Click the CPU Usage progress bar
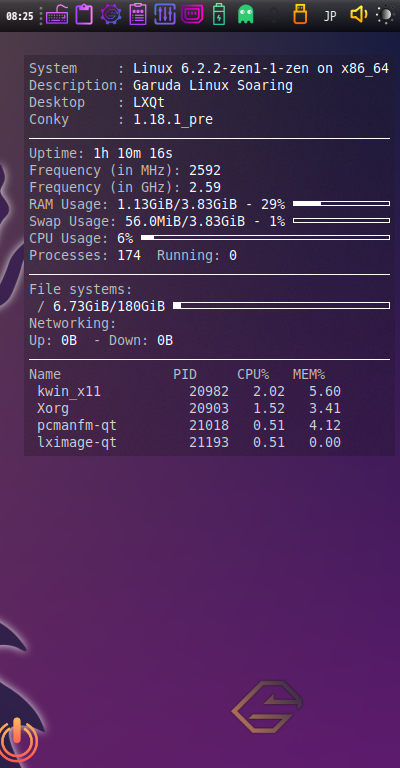400x768 pixels. 265,238
